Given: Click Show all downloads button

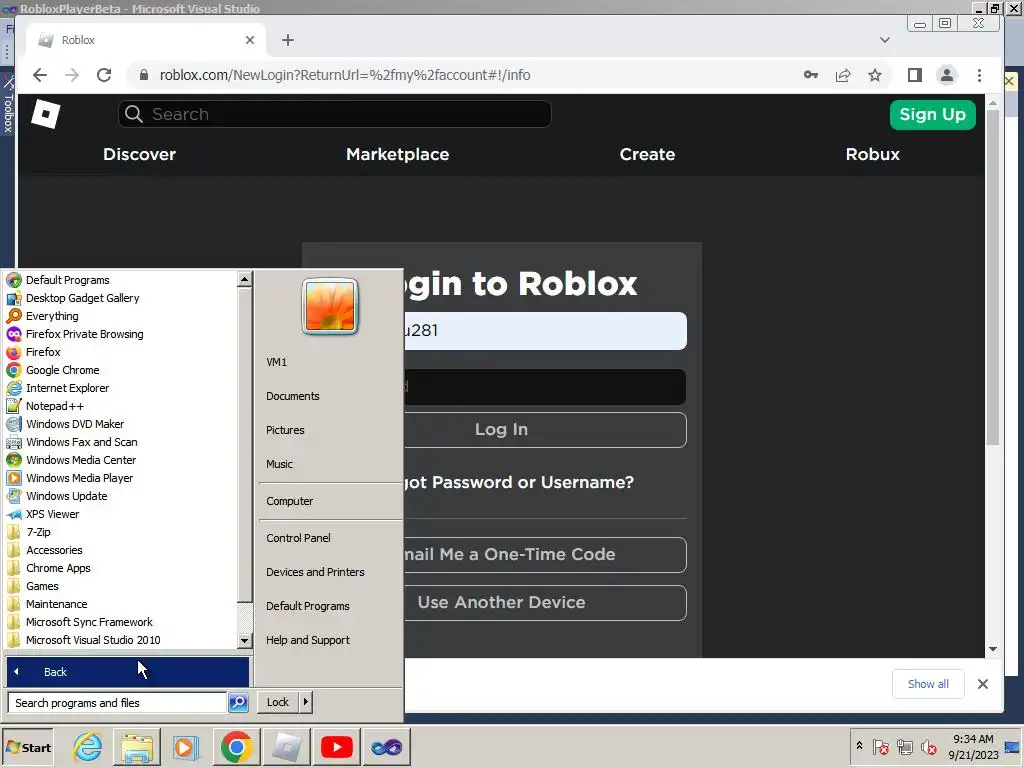Looking at the screenshot, I should pyautogui.click(x=928, y=684).
